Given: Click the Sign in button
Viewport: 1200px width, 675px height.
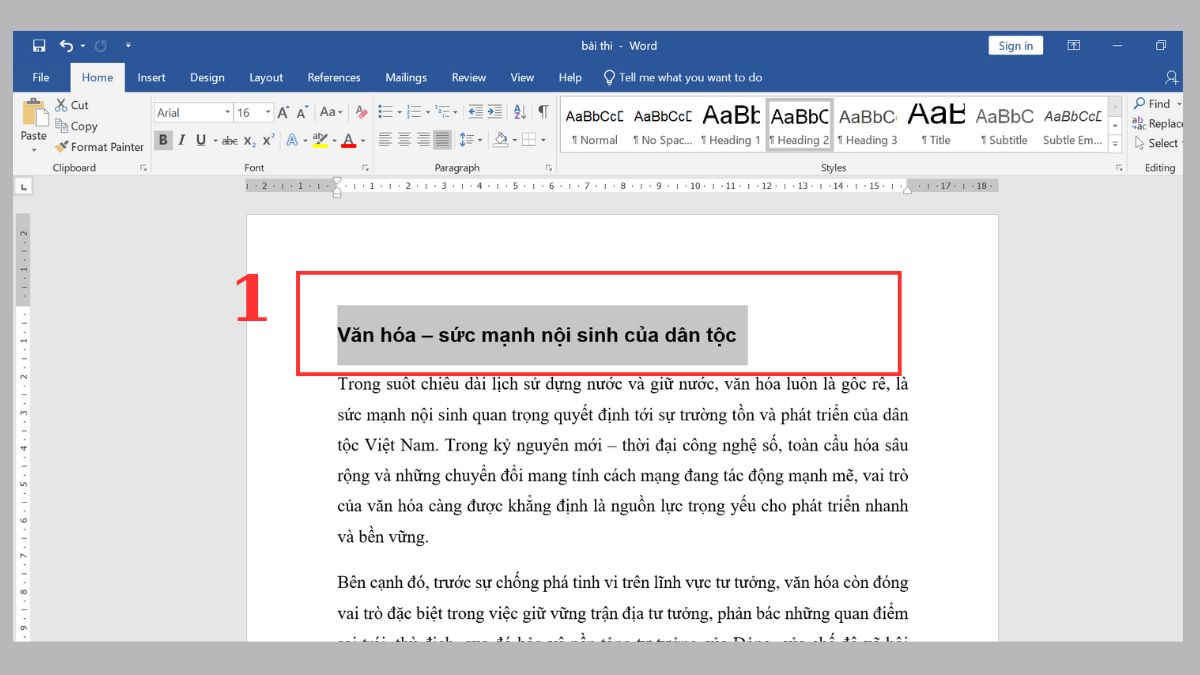Looking at the screenshot, I should 1015,46.
